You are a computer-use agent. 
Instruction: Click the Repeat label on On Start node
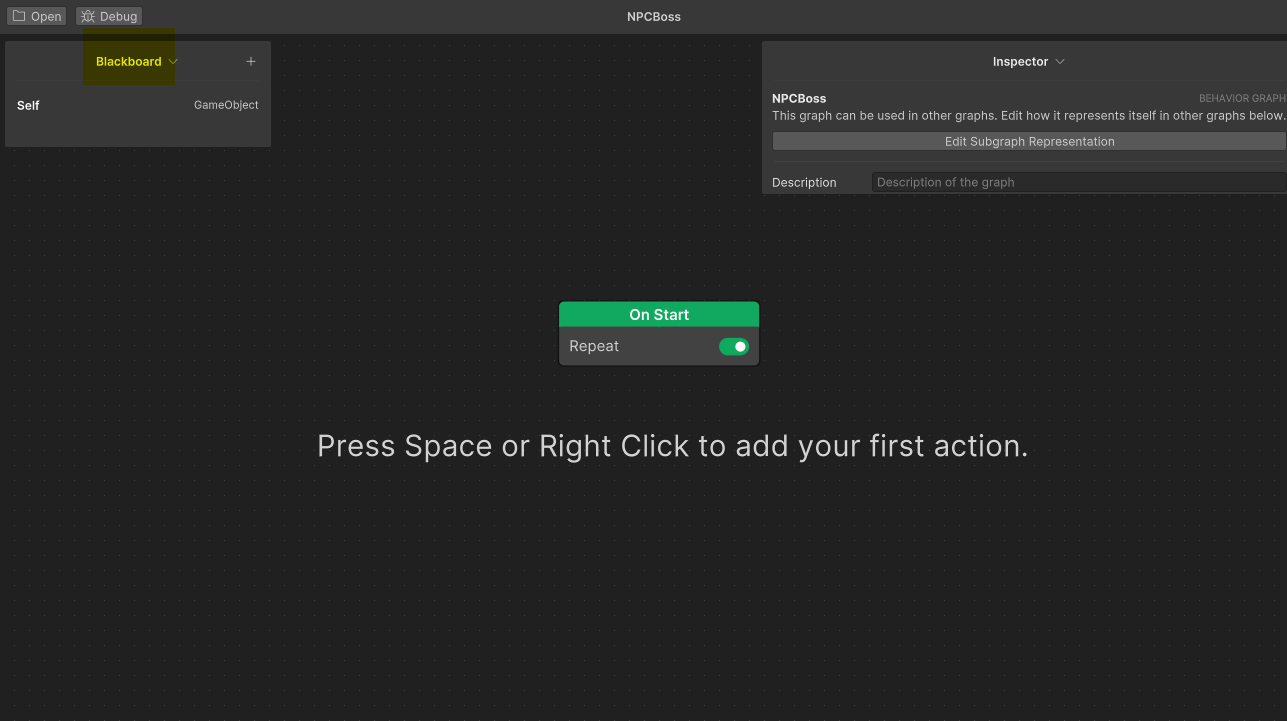594,346
